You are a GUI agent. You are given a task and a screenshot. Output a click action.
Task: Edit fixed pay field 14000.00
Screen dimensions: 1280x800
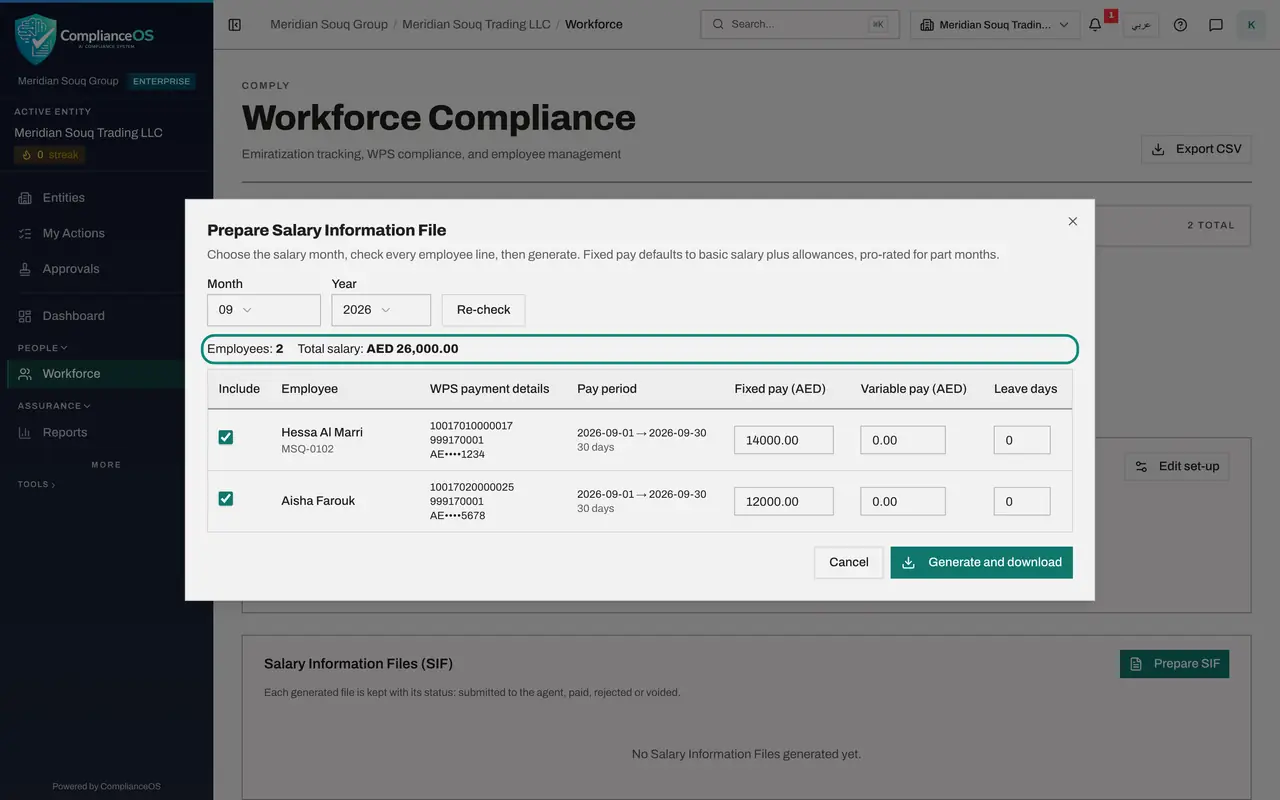tap(784, 440)
